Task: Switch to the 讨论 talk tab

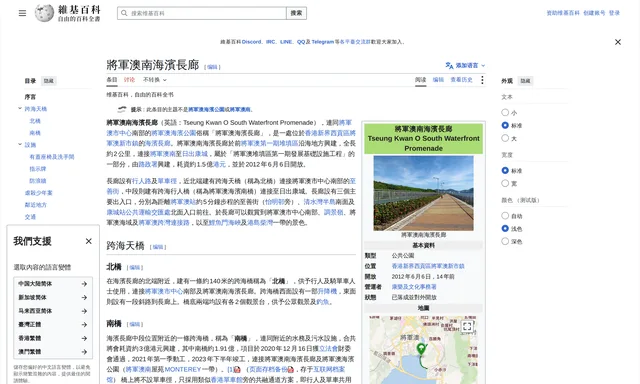Action: [129, 80]
